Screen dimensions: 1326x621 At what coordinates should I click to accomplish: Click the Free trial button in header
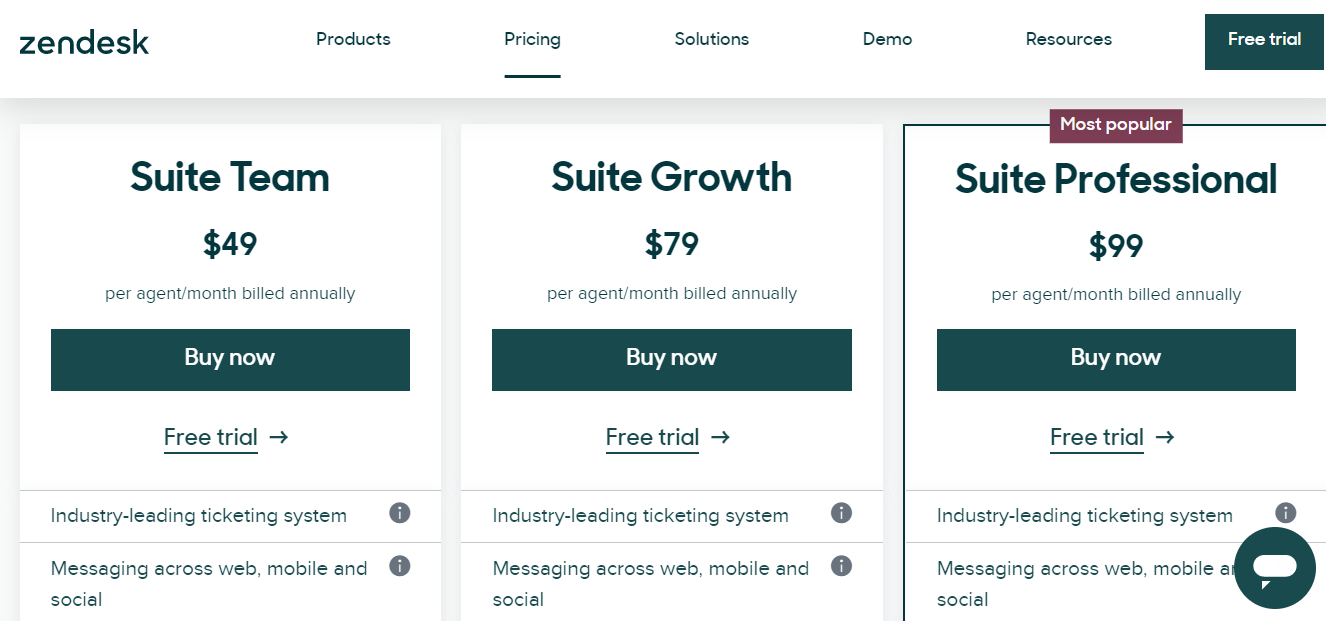[1264, 41]
